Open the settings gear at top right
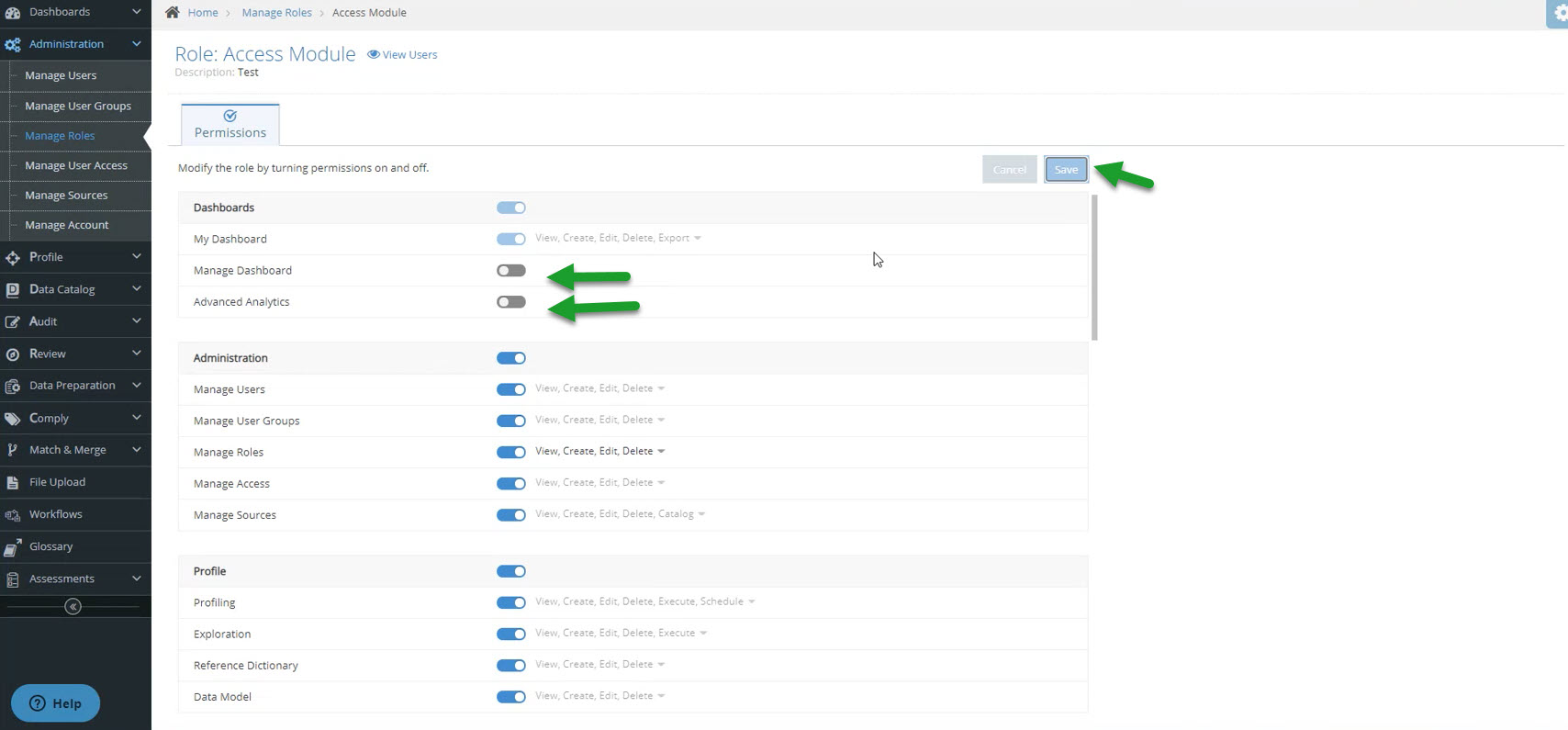The height and width of the screenshot is (730, 1568). click(1559, 14)
